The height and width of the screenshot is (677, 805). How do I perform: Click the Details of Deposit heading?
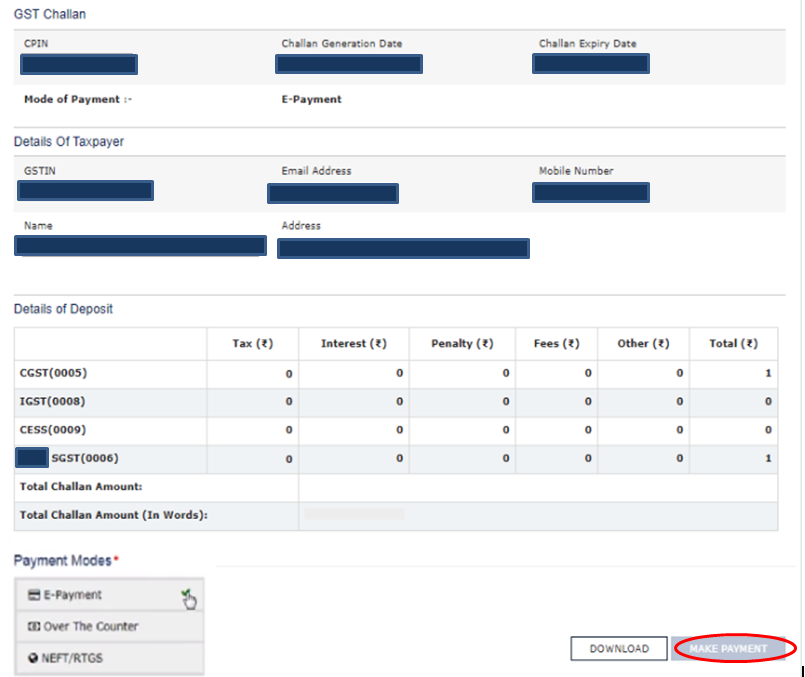[x=63, y=309]
